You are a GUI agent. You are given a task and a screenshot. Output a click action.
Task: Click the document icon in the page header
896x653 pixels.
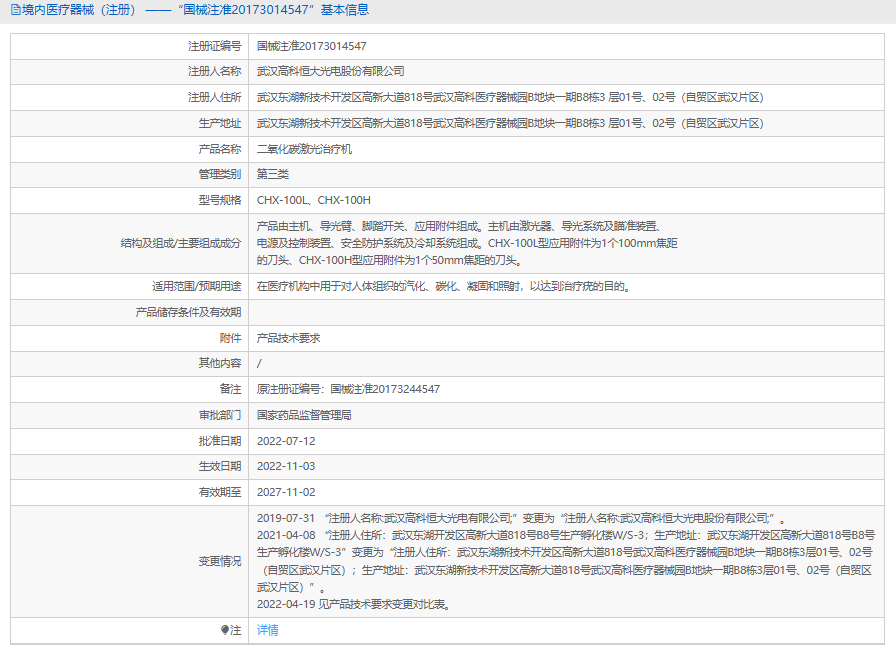click(x=15, y=10)
